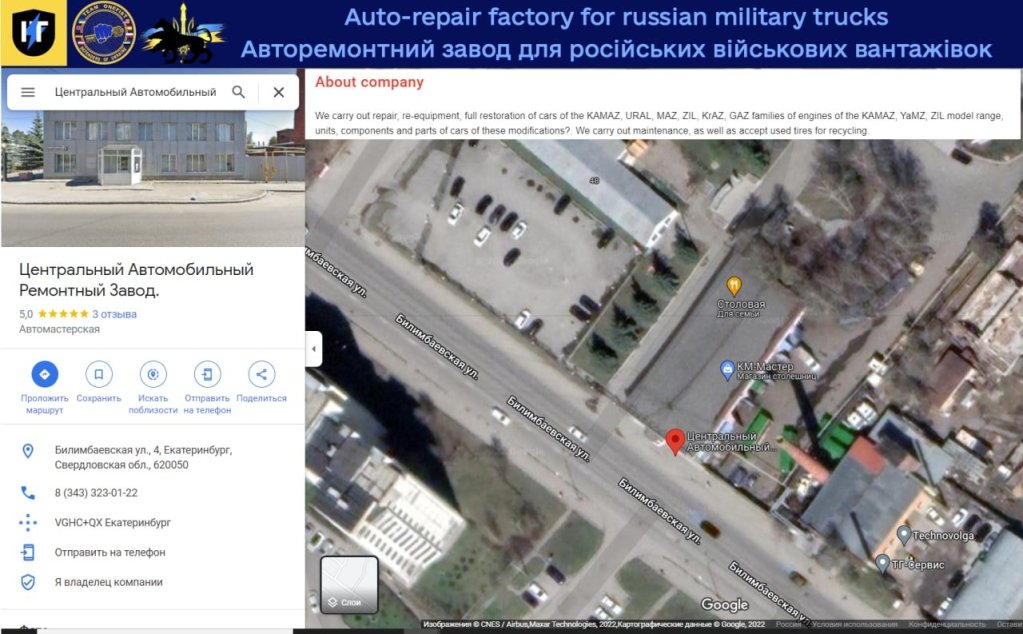The image size is (1023, 634).
Task: Save the place with Сохранить icon
Action: pos(98,374)
